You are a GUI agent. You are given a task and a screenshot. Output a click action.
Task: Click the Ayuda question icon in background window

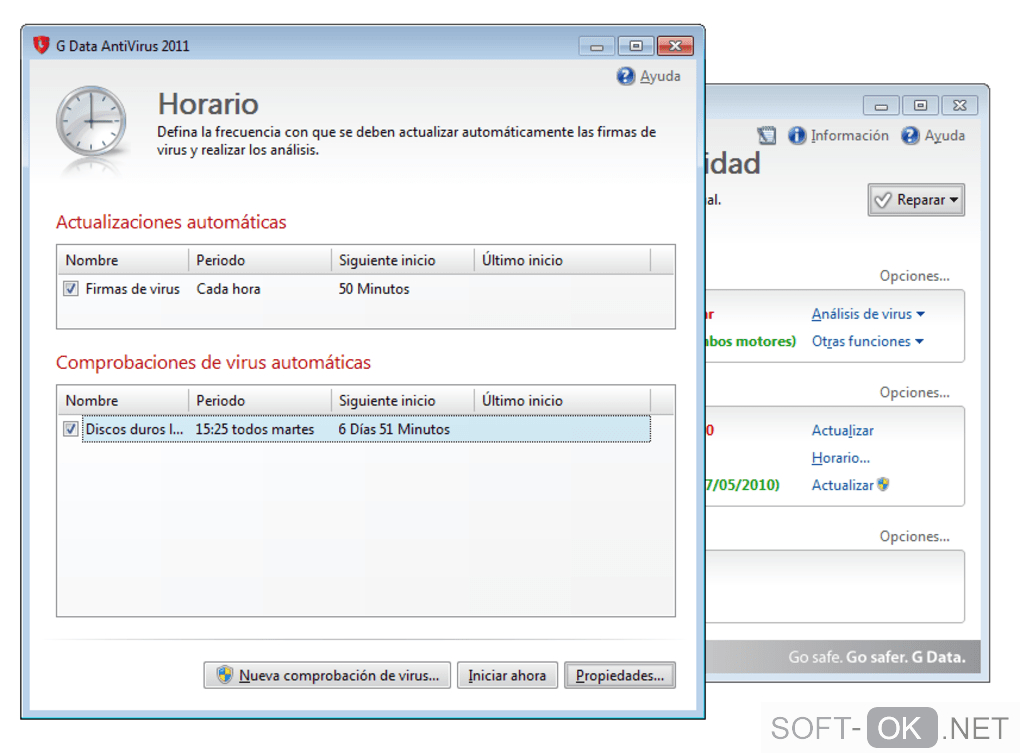click(910, 135)
